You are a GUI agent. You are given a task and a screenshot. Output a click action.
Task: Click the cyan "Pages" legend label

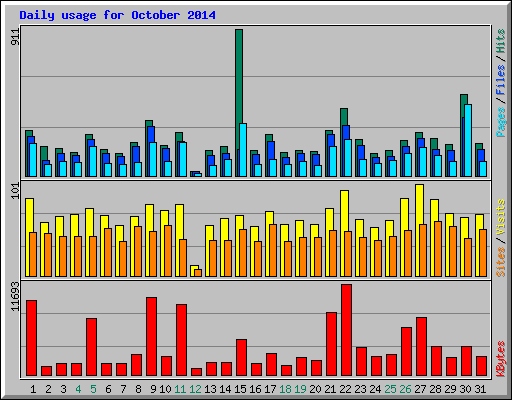point(501,122)
